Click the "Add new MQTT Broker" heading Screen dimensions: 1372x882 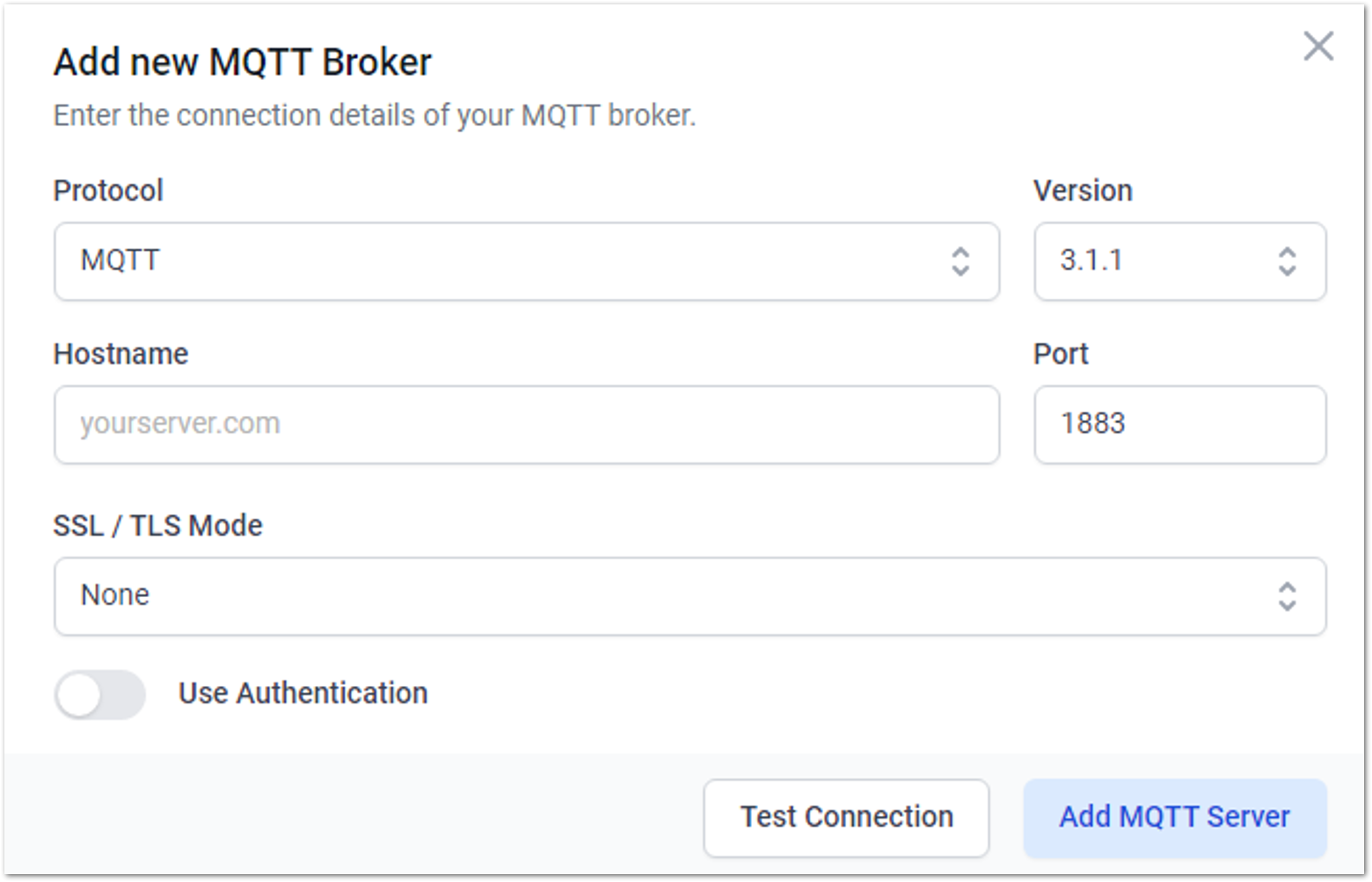242,62
